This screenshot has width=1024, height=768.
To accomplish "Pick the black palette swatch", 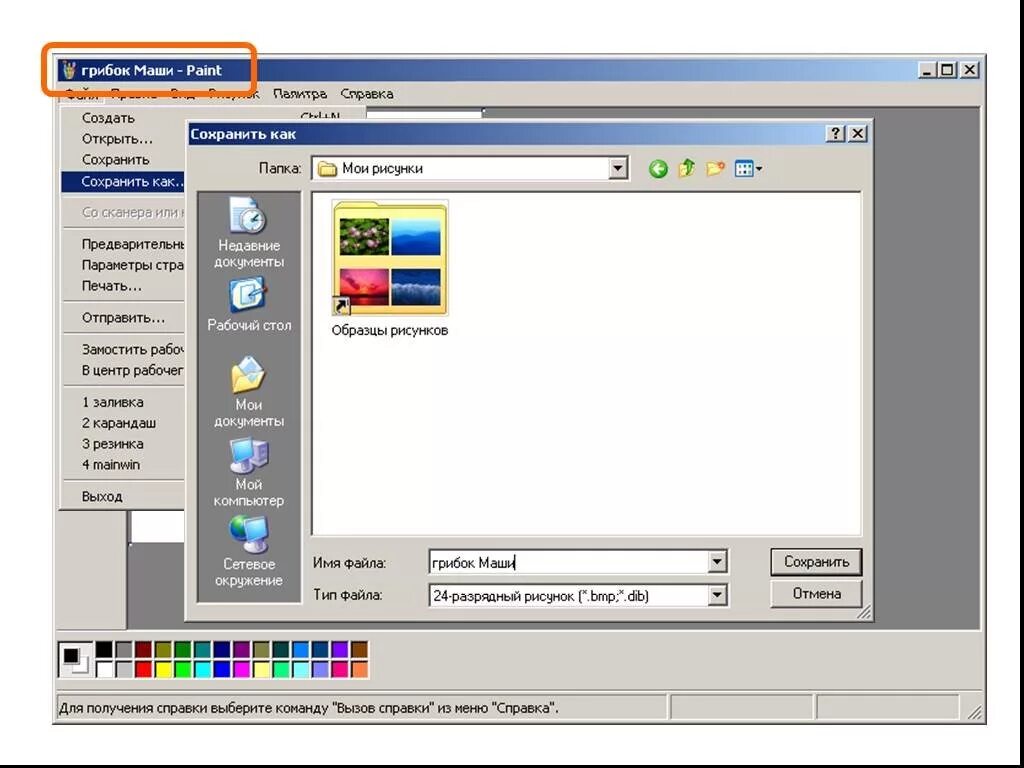I will coord(104,649).
